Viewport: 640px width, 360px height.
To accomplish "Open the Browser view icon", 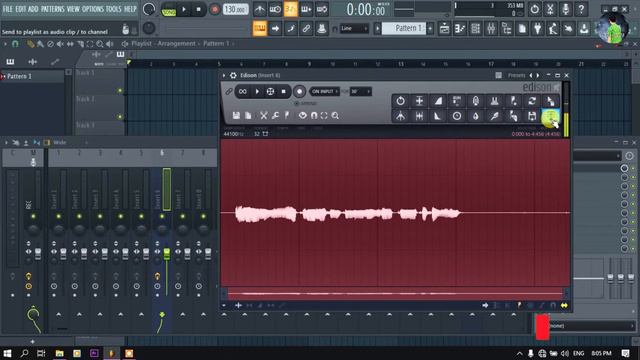I will click(507, 28).
